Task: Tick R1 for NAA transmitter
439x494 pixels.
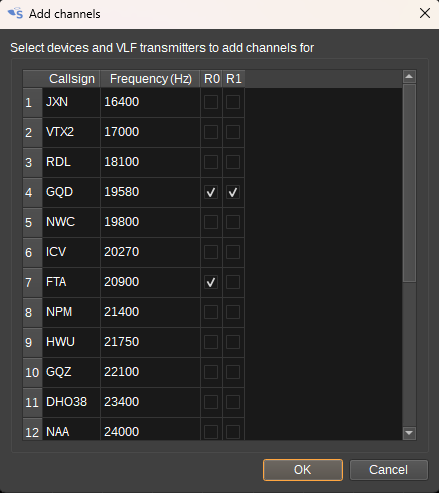Action: [233, 432]
